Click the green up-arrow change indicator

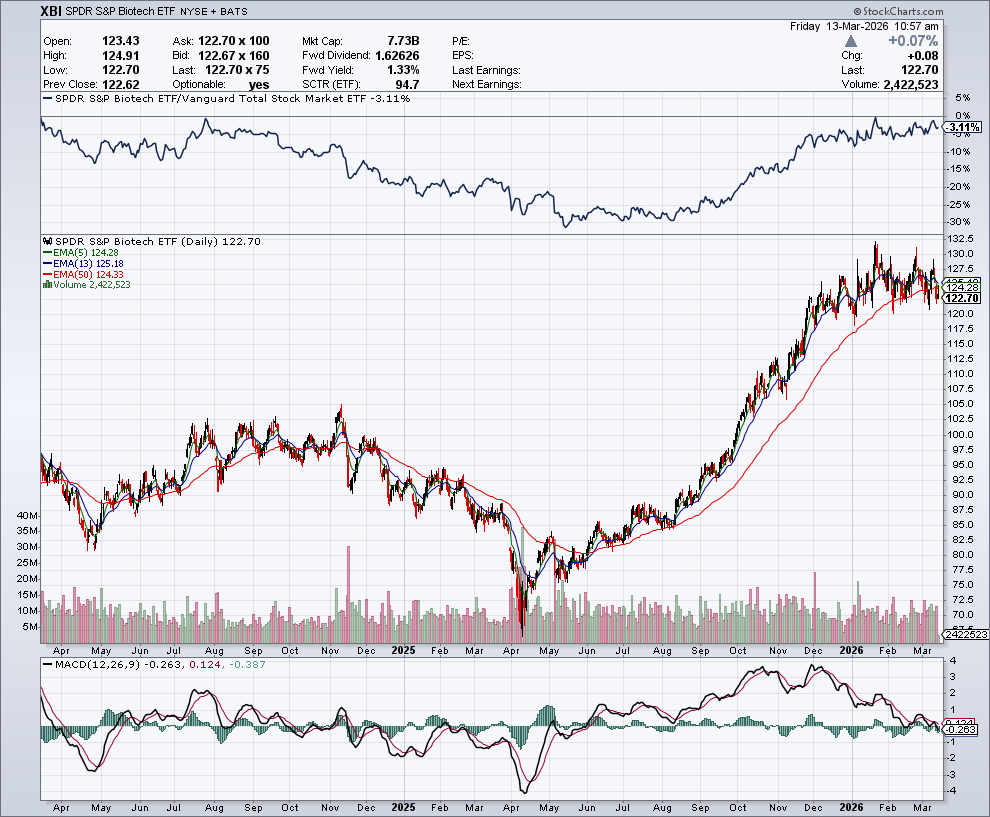click(850, 41)
